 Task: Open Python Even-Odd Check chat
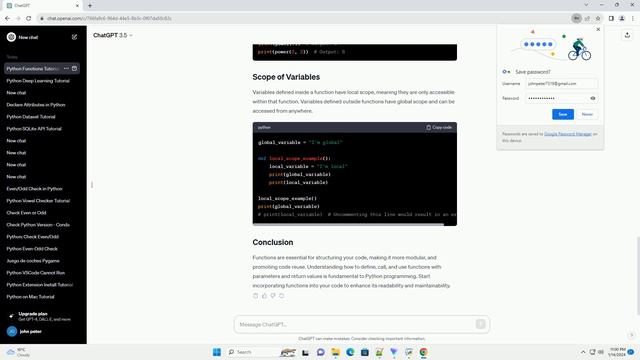[32, 249]
